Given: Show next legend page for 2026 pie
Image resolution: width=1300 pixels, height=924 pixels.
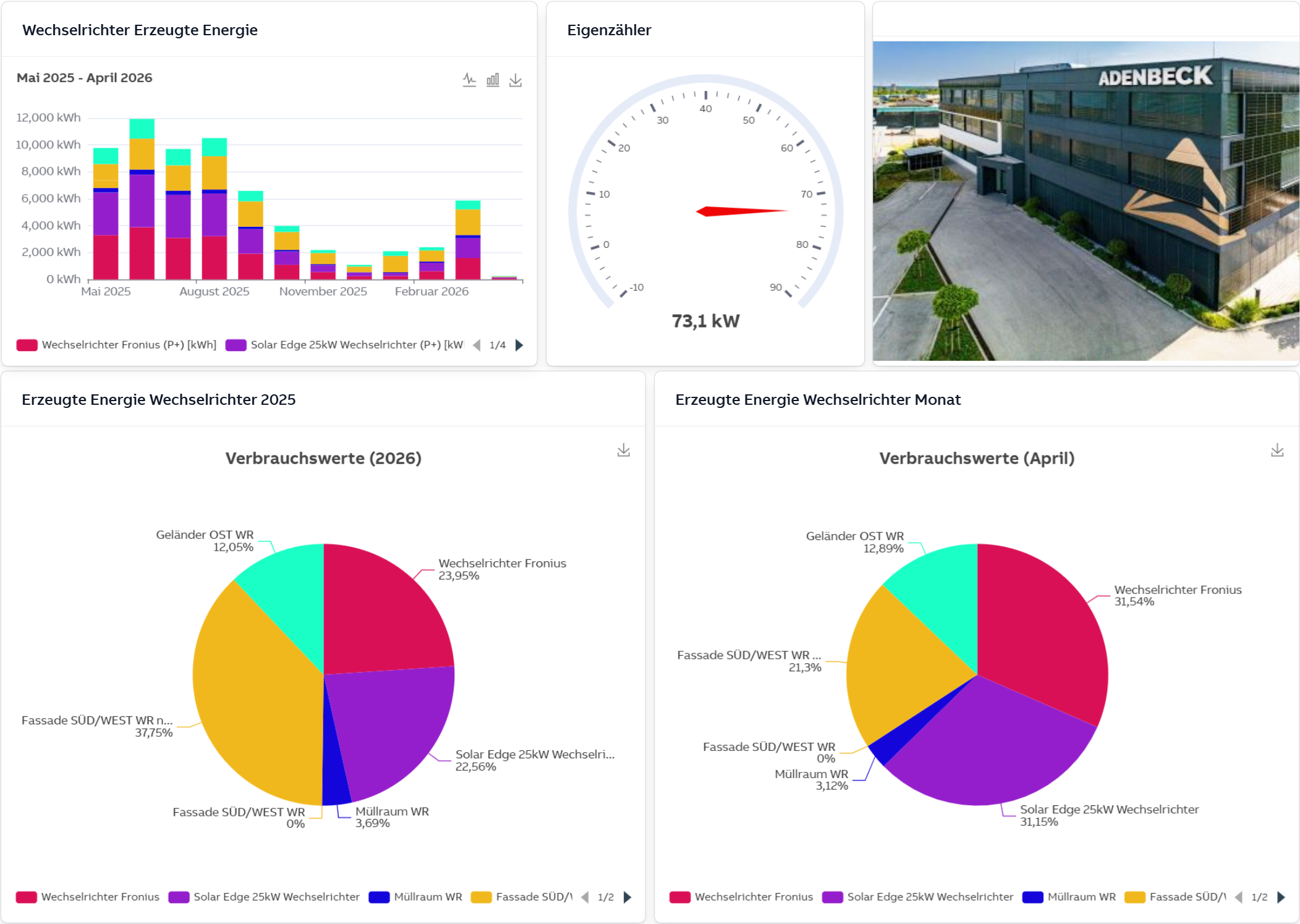Looking at the screenshot, I should coord(627,897).
